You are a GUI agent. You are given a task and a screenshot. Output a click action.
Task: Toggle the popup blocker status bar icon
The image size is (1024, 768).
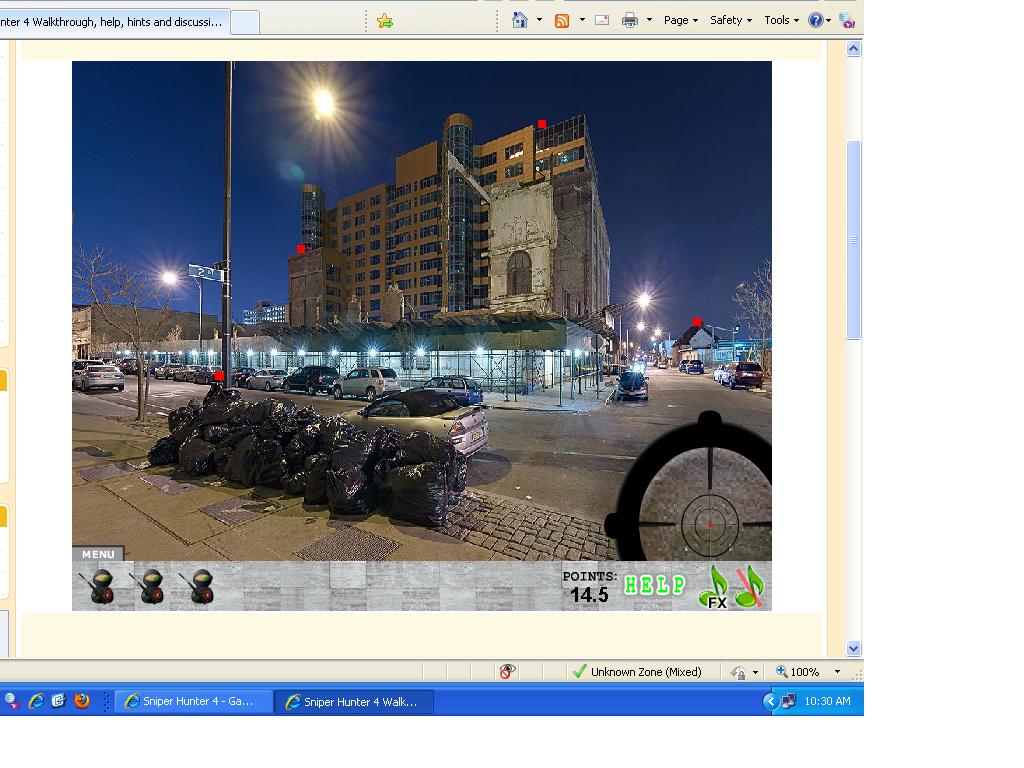508,672
